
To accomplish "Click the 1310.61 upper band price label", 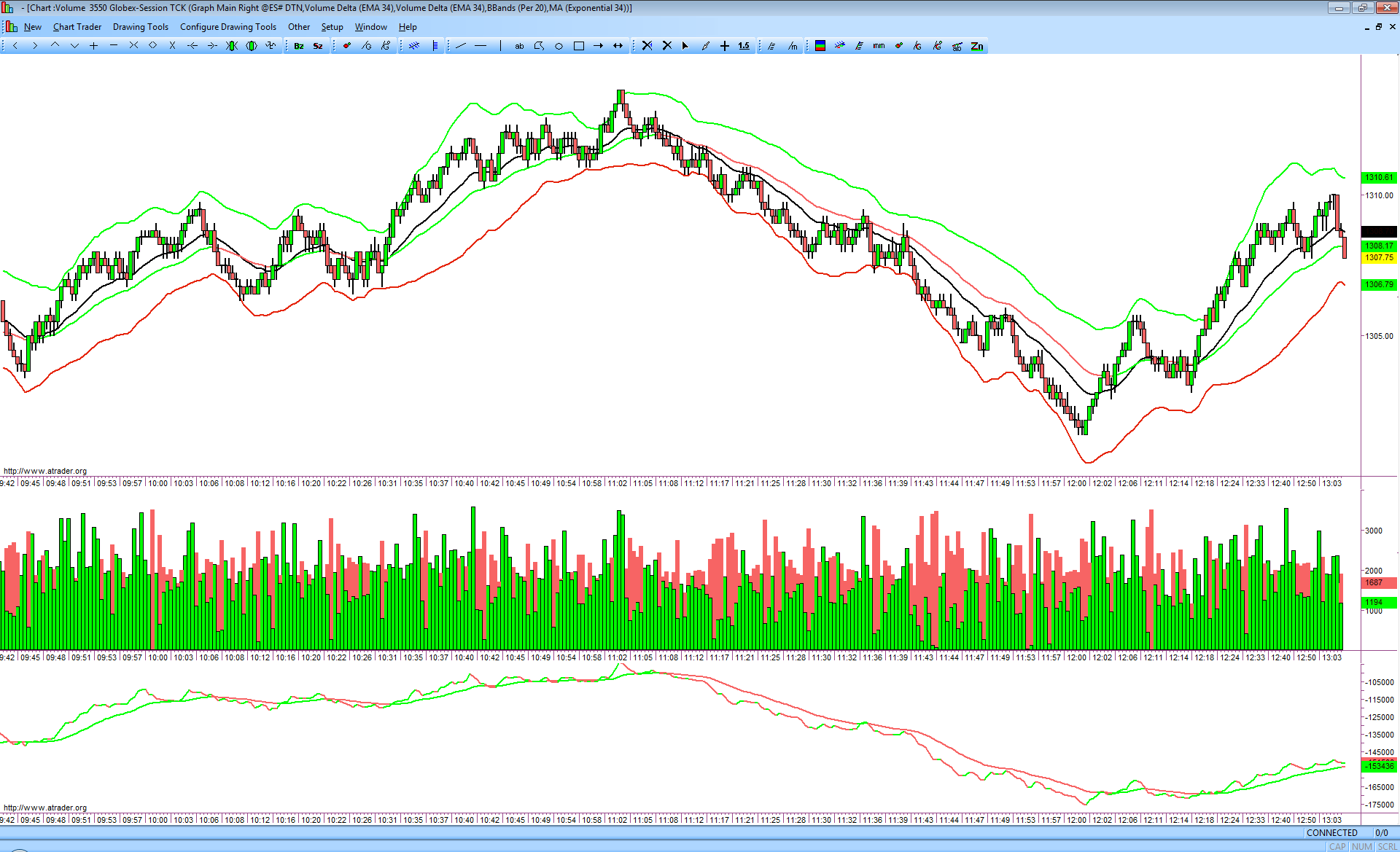I will point(1379,177).
